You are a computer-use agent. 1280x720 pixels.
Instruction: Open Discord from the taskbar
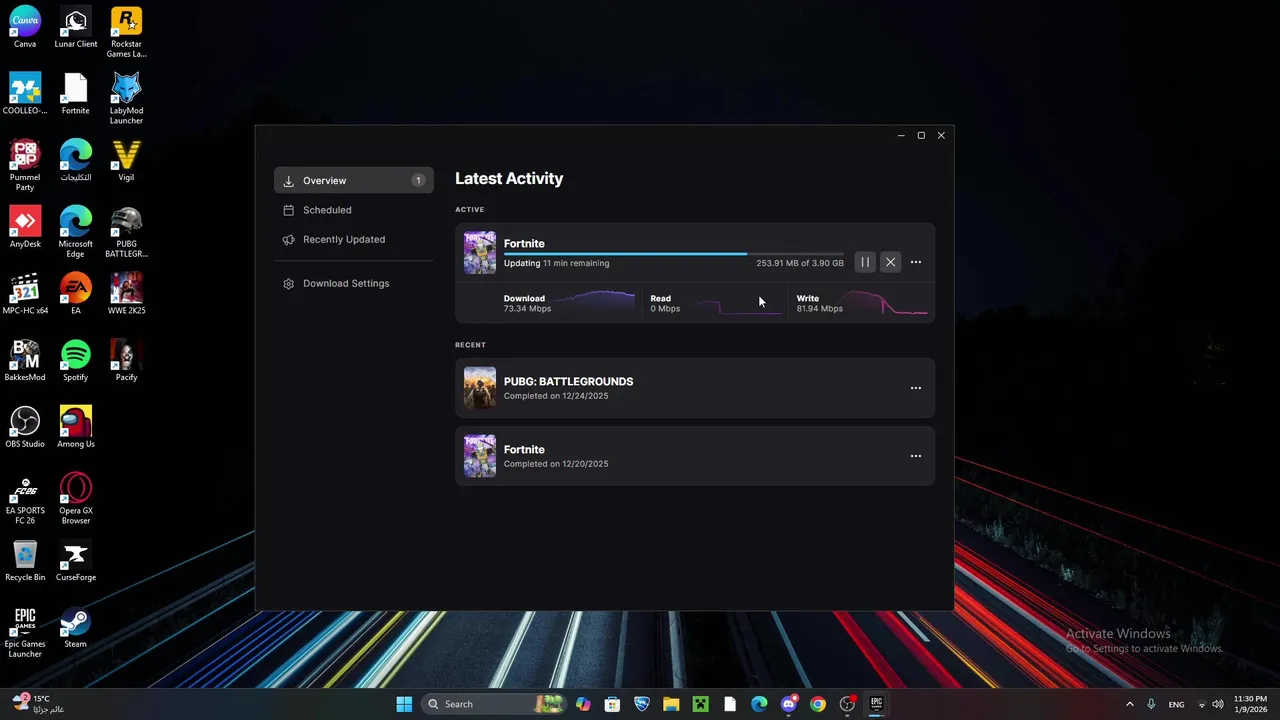point(789,704)
